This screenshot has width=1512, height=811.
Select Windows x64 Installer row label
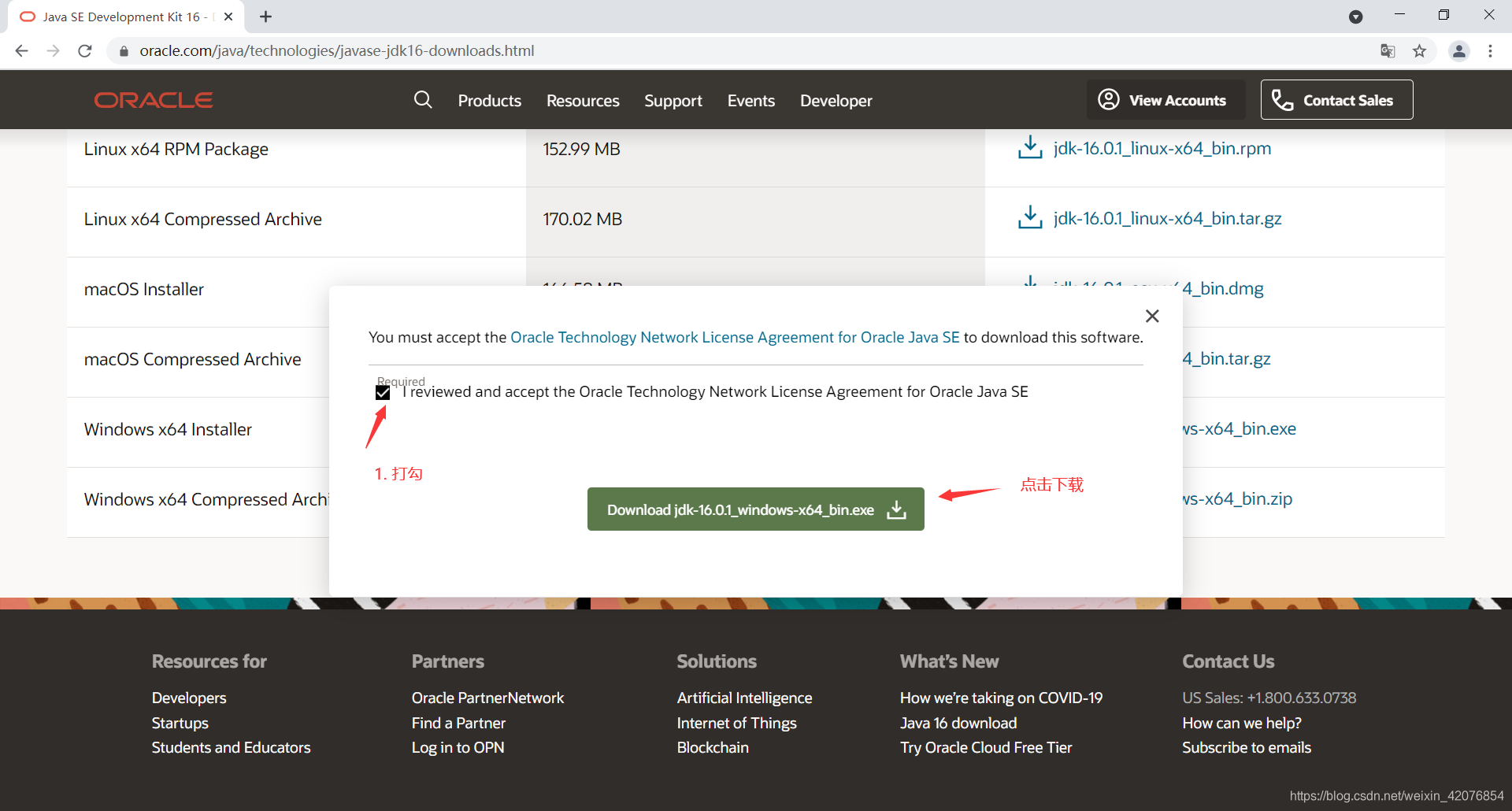tap(168, 429)
